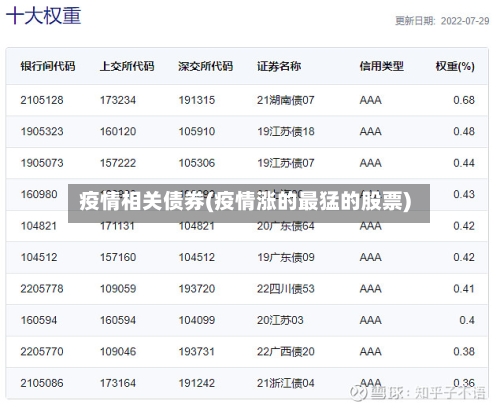Open bond name 19江苏债07

286,163
